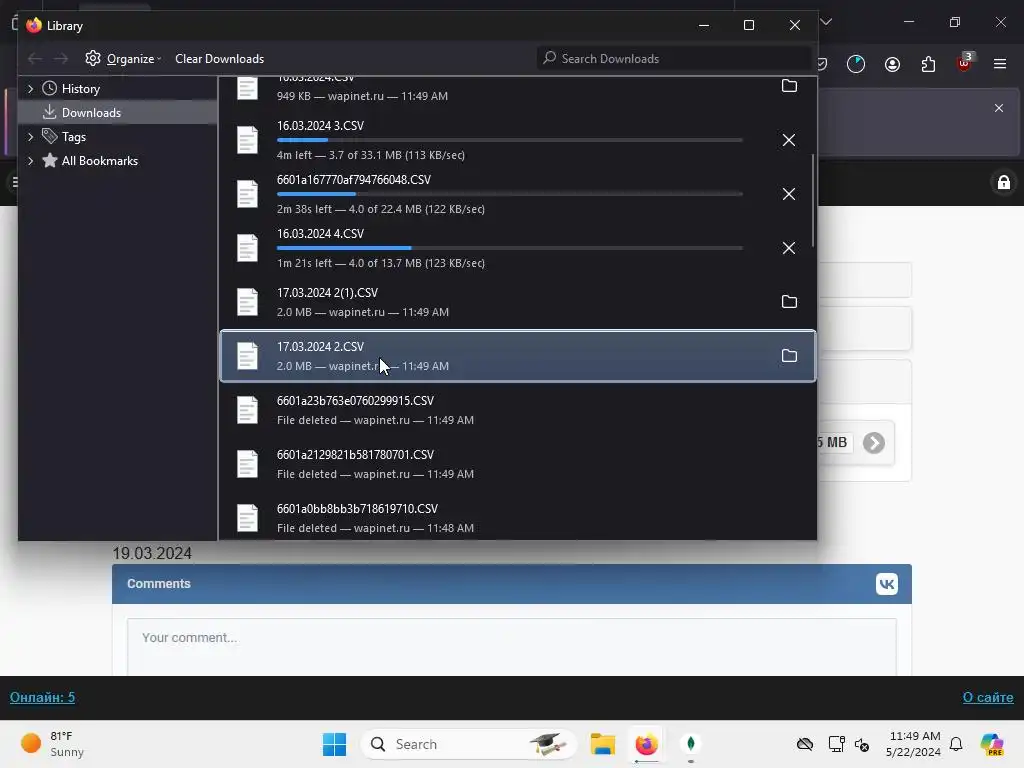Open the weather widget showing 81°F
This screenshot has height=768, width=1024.
pos(52,744)
